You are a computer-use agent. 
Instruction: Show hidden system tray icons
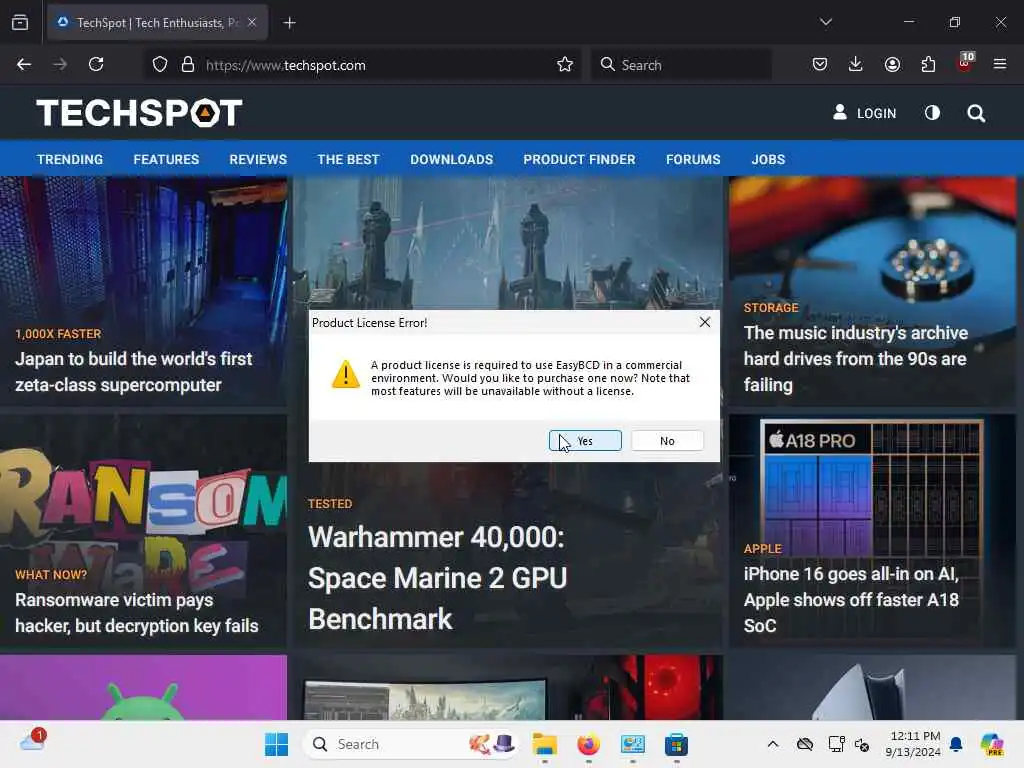click(x=773, y=744)
